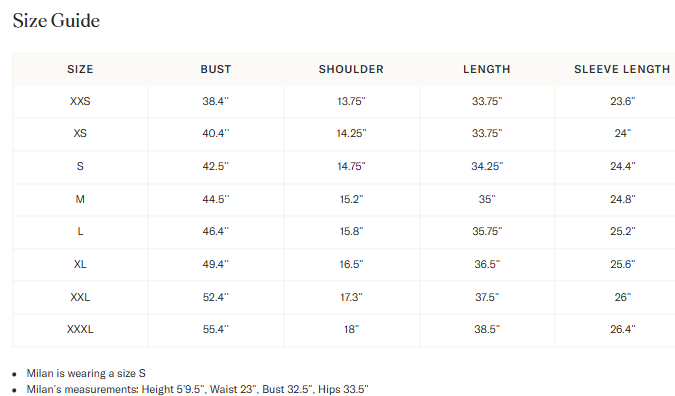Click the 18" shoulder value
The width and height of the screenshot is (675, 396).
click(x=351, y=329)
